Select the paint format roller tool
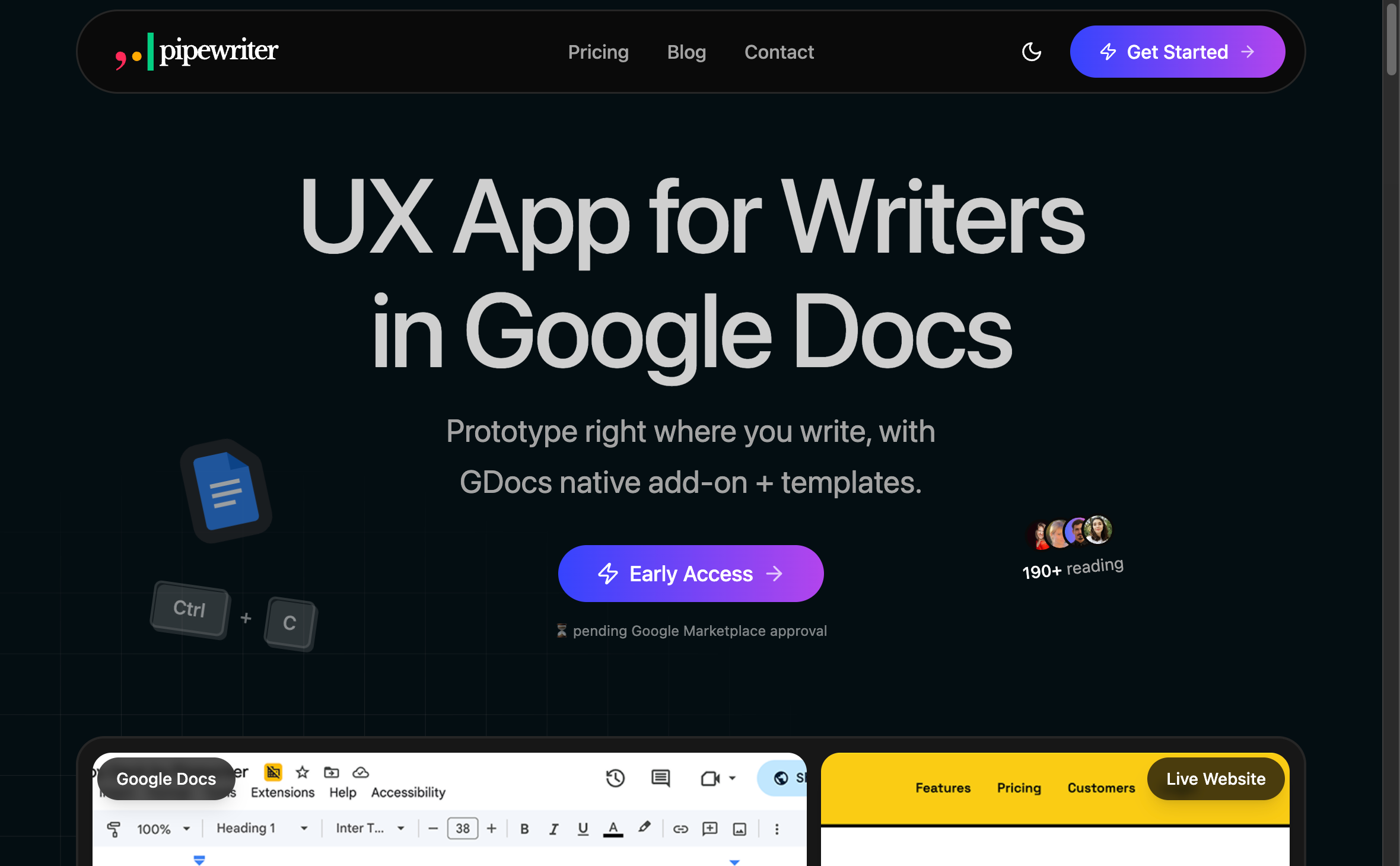The height and width of the screenshot is (866, 1400). pos(114,829)
